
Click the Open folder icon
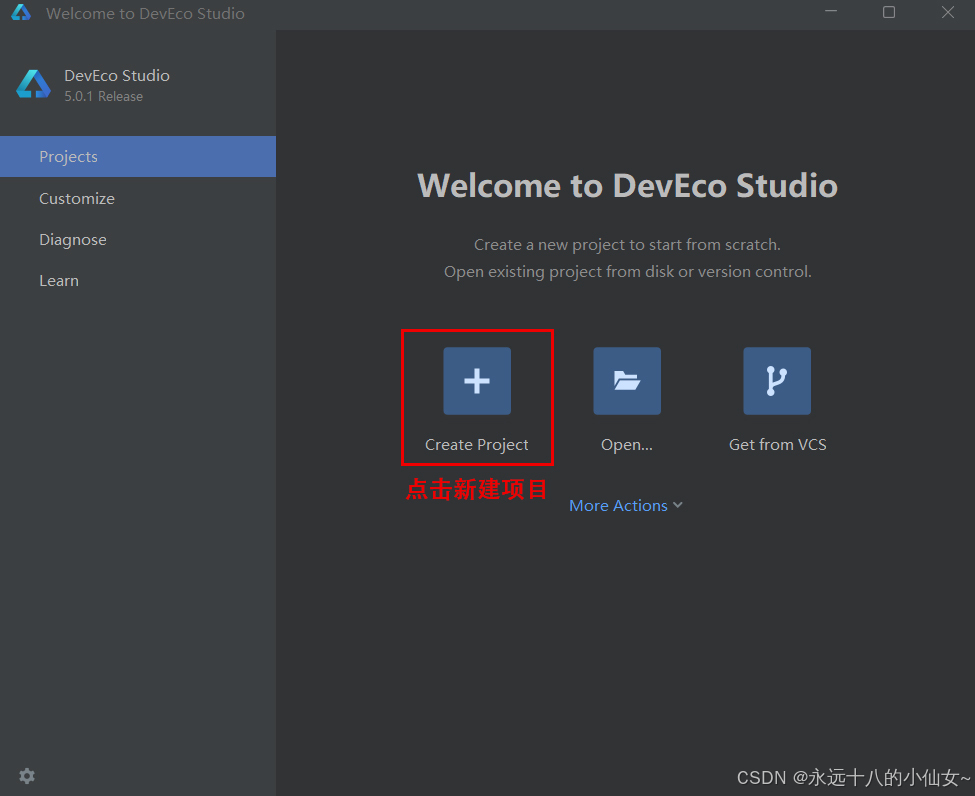627,381
